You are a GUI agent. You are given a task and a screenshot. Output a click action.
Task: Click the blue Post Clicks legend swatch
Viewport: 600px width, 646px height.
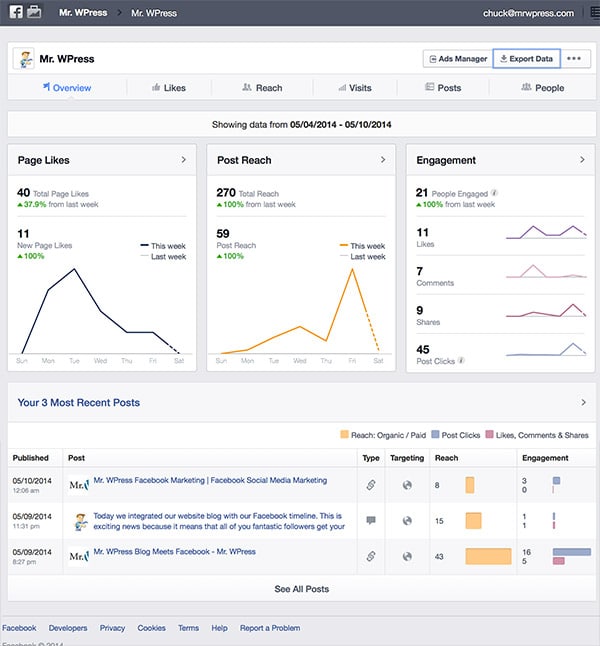tap(435, 434)
